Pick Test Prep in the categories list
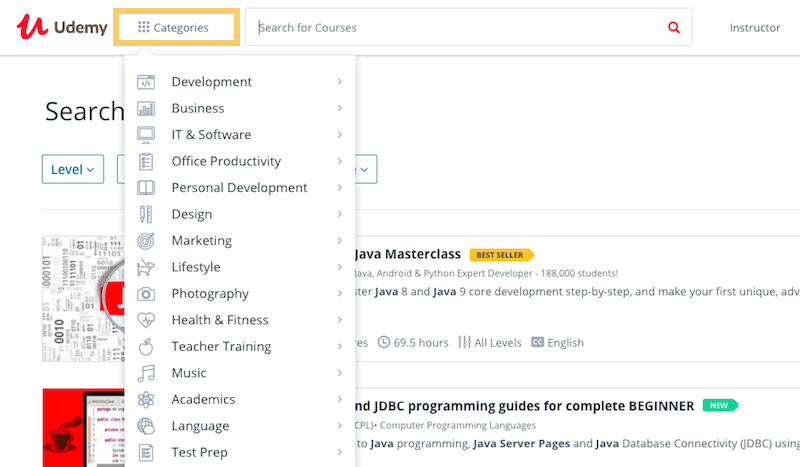Screen dimensions: 800x467 click(240, 452)
